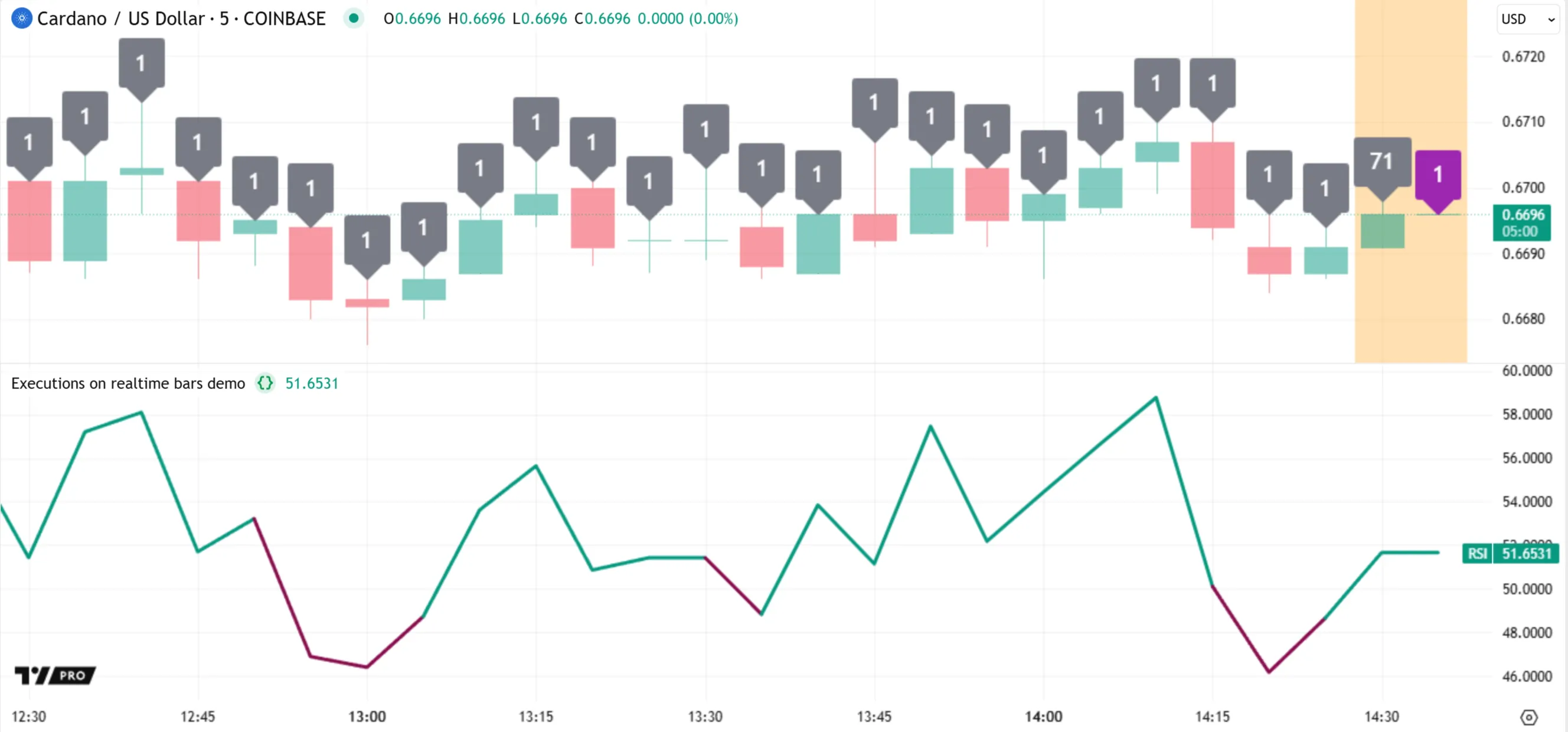Screen dimensions: 1568x732
Task: Open chart settings gear icon
Action: click(1528, 717)
